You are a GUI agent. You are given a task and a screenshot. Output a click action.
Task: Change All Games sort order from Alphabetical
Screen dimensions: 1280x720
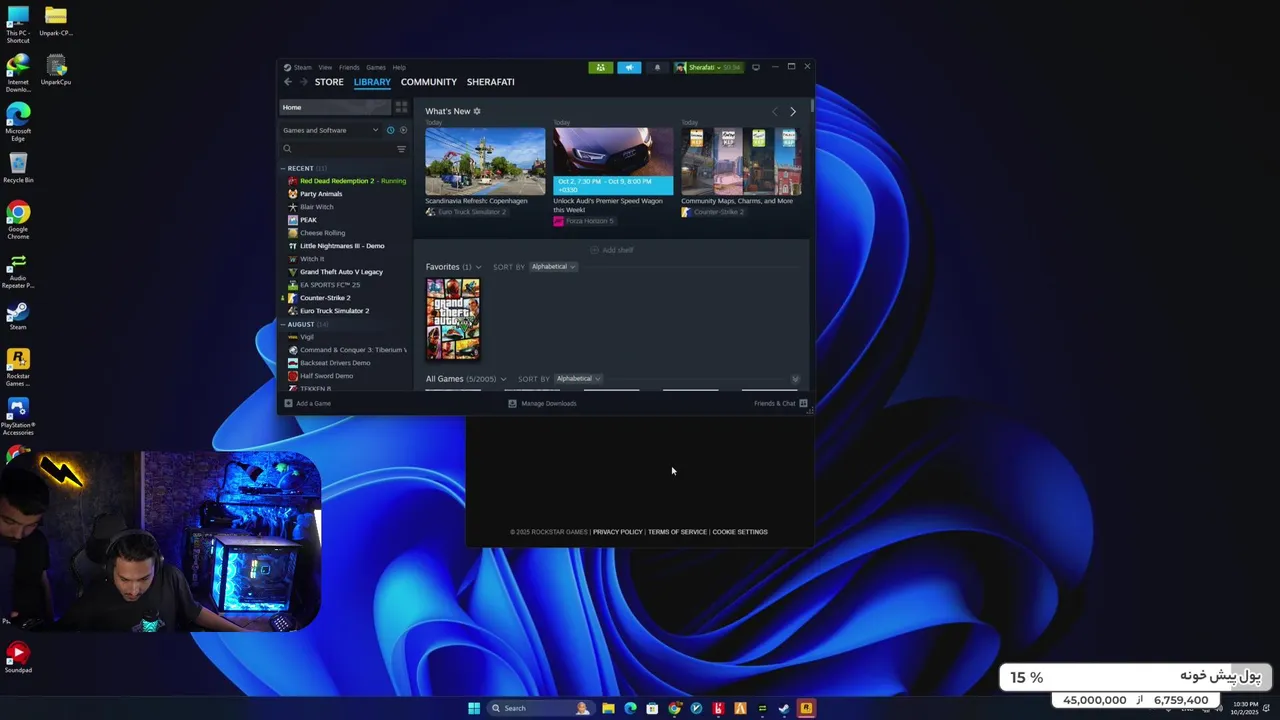click(x=578, y=379)
